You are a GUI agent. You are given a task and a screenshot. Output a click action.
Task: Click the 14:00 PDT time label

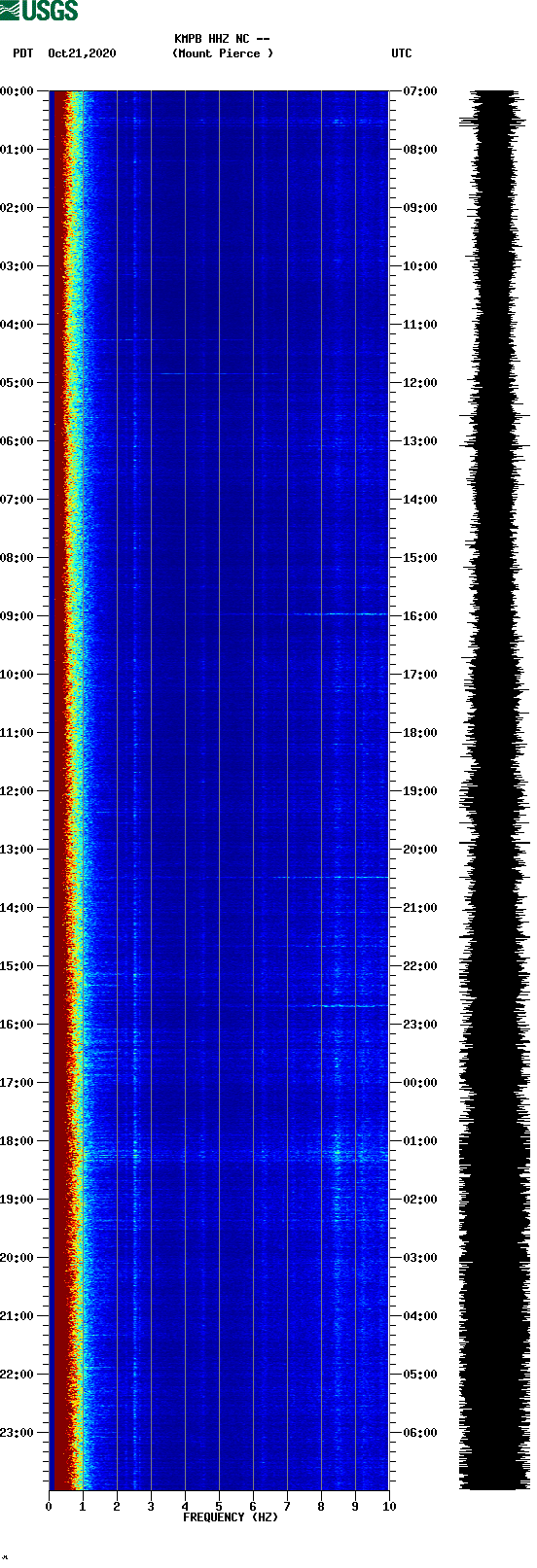(x=18, y=908)
